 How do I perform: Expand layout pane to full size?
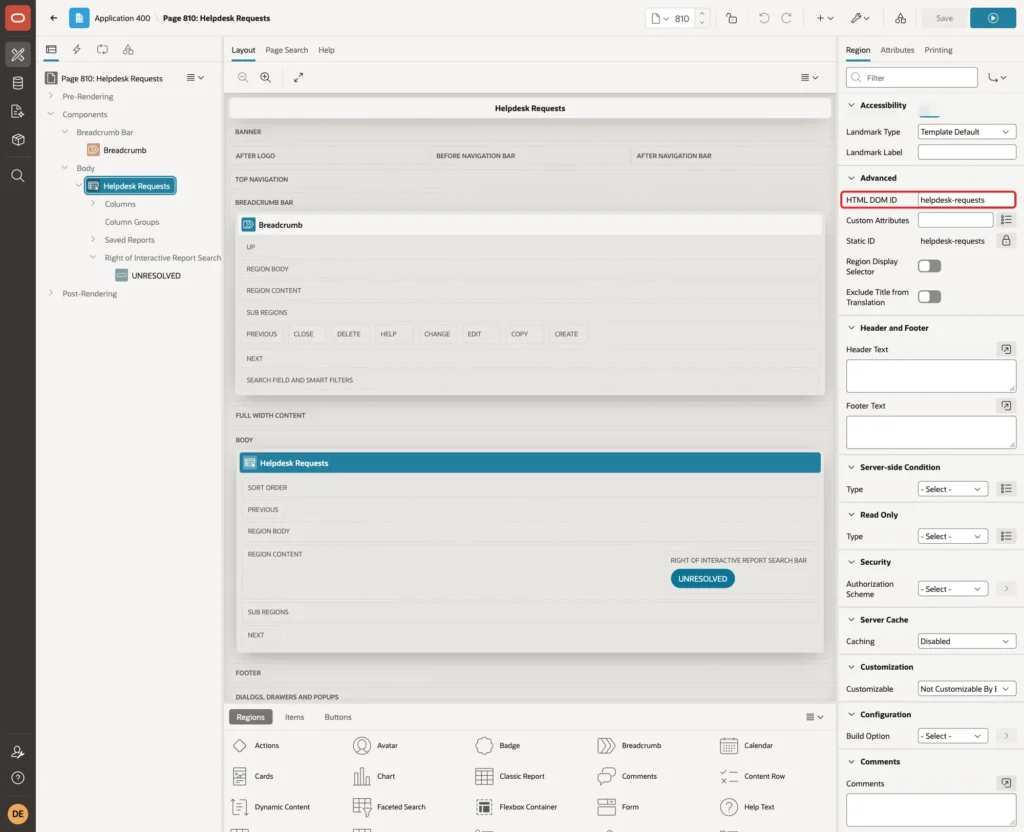[298, 78]
